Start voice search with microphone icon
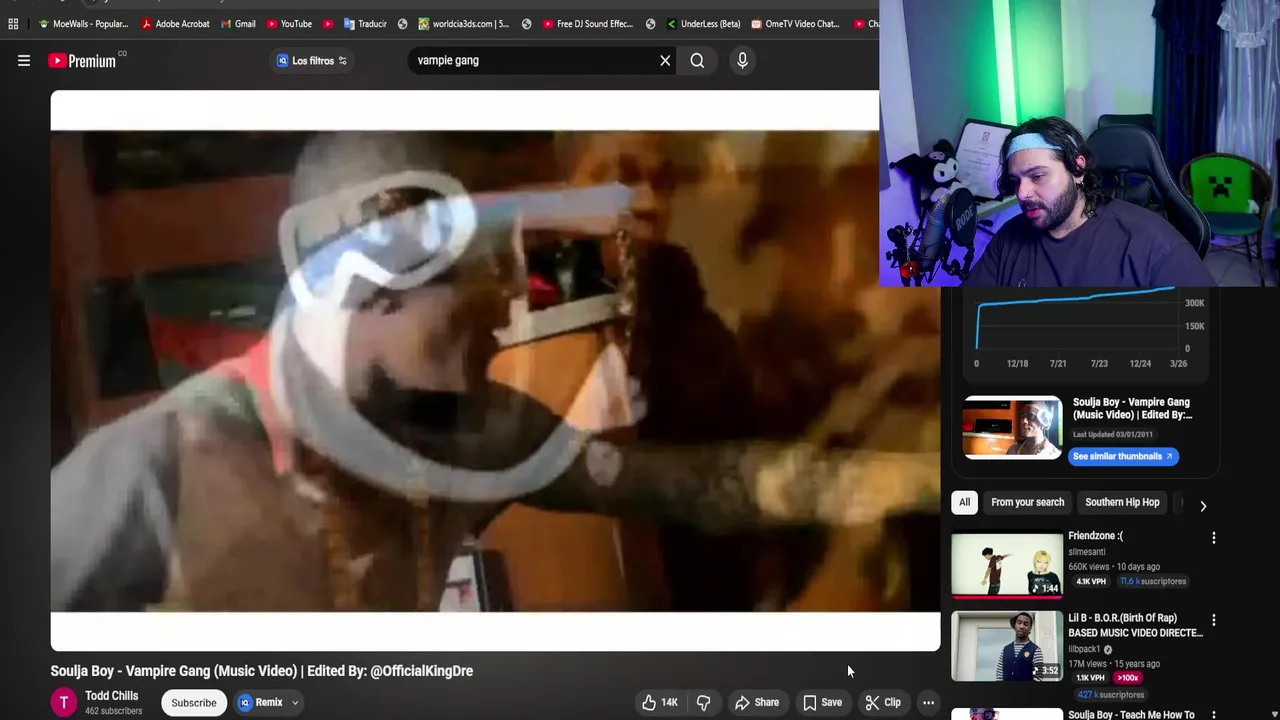Image resolution: width=1280 pixels, height=720 pixels. coord(742,61)
